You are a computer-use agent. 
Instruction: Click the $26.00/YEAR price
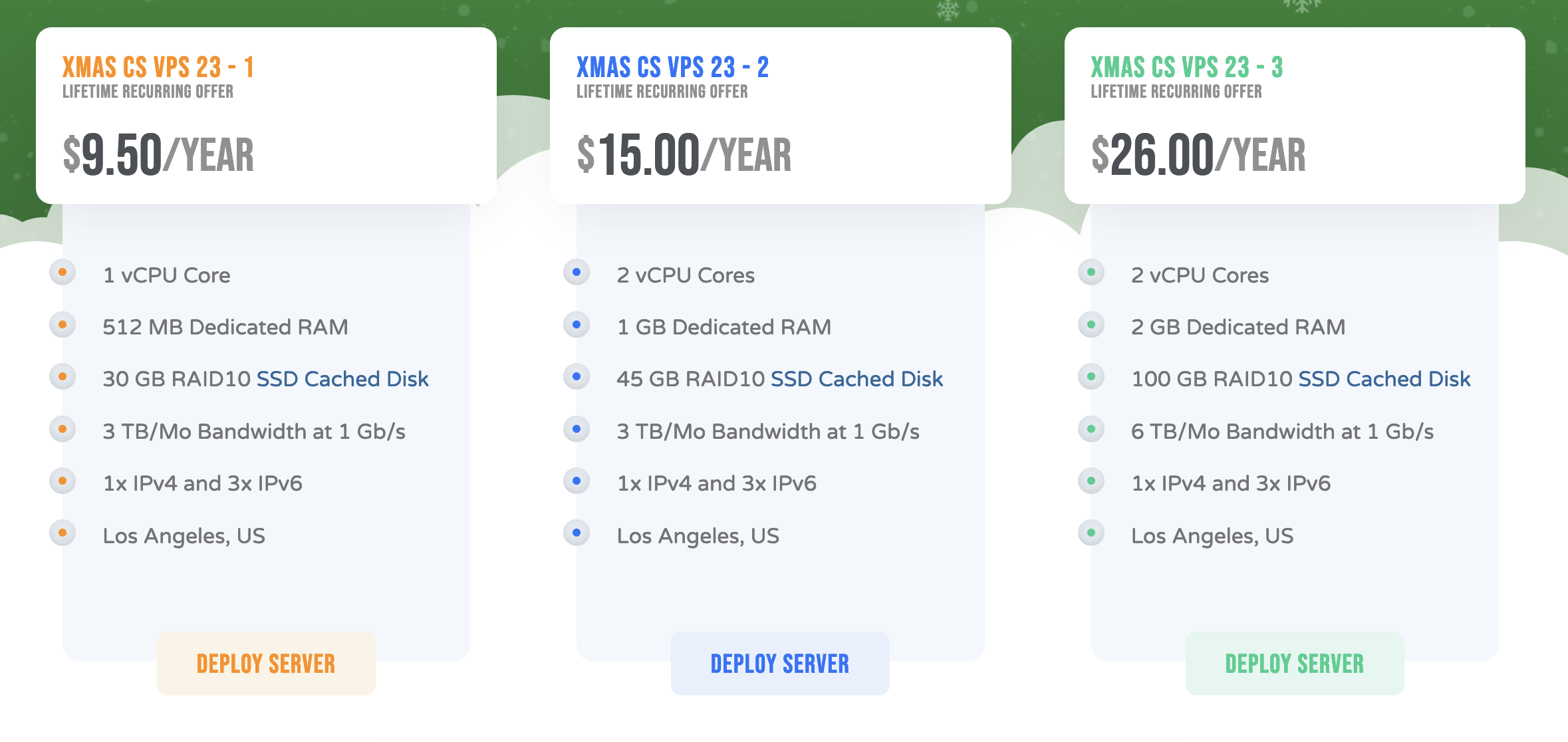click(x=1198, y=155)
